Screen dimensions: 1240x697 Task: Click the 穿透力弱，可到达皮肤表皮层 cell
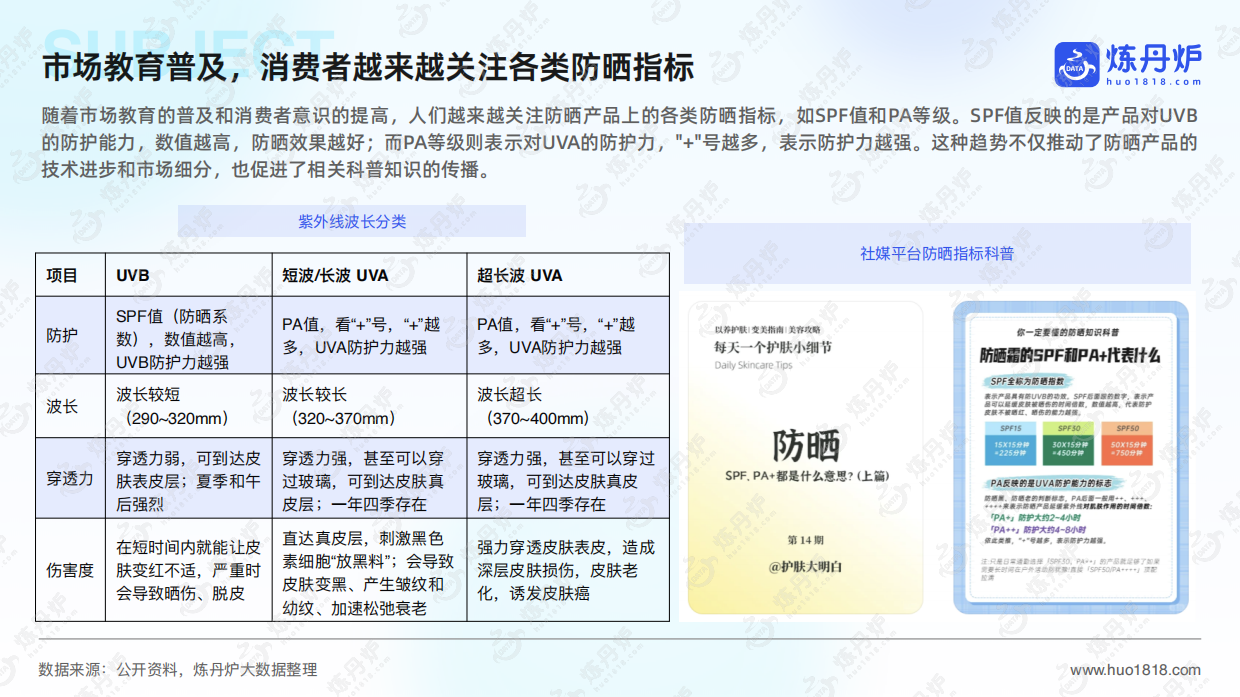pyautogui.click(x=188, y=478)
